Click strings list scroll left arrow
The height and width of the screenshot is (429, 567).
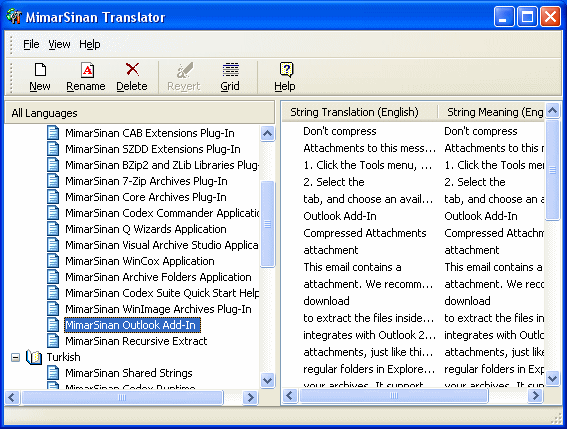click(290, 395)
